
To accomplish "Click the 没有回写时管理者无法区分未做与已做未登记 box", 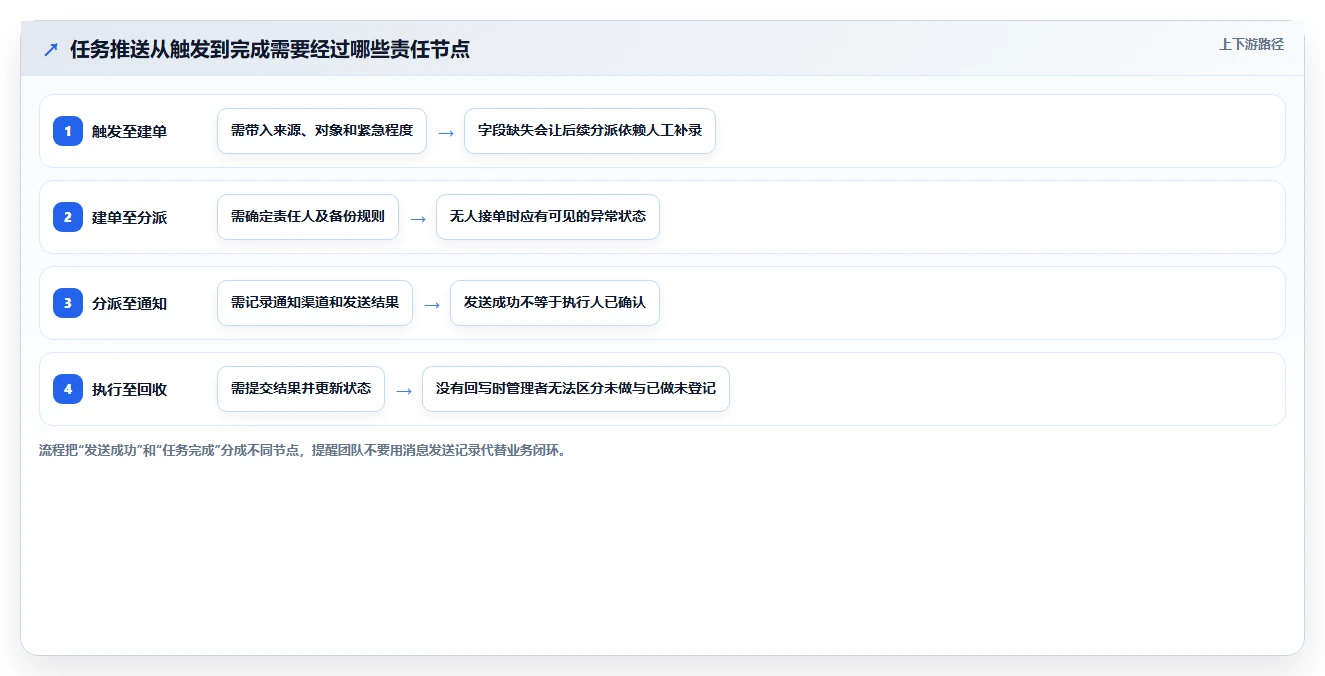I will click(576, 389).
